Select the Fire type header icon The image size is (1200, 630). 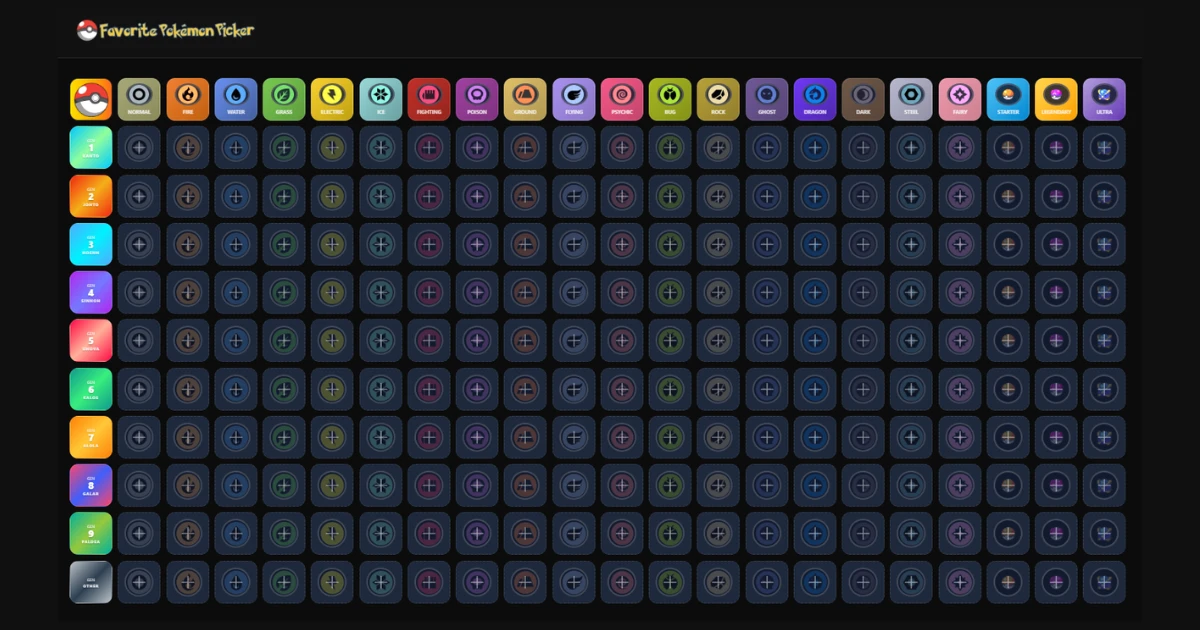[187, 99]
